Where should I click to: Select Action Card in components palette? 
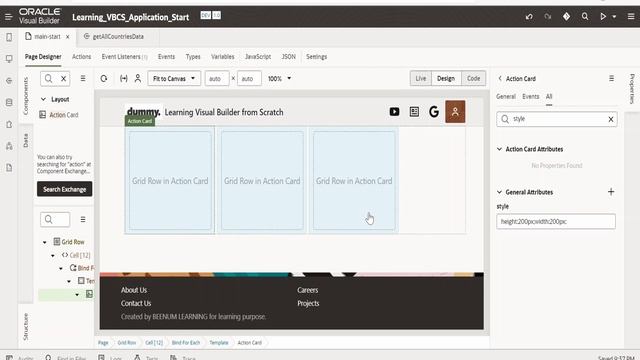[59, 115]
